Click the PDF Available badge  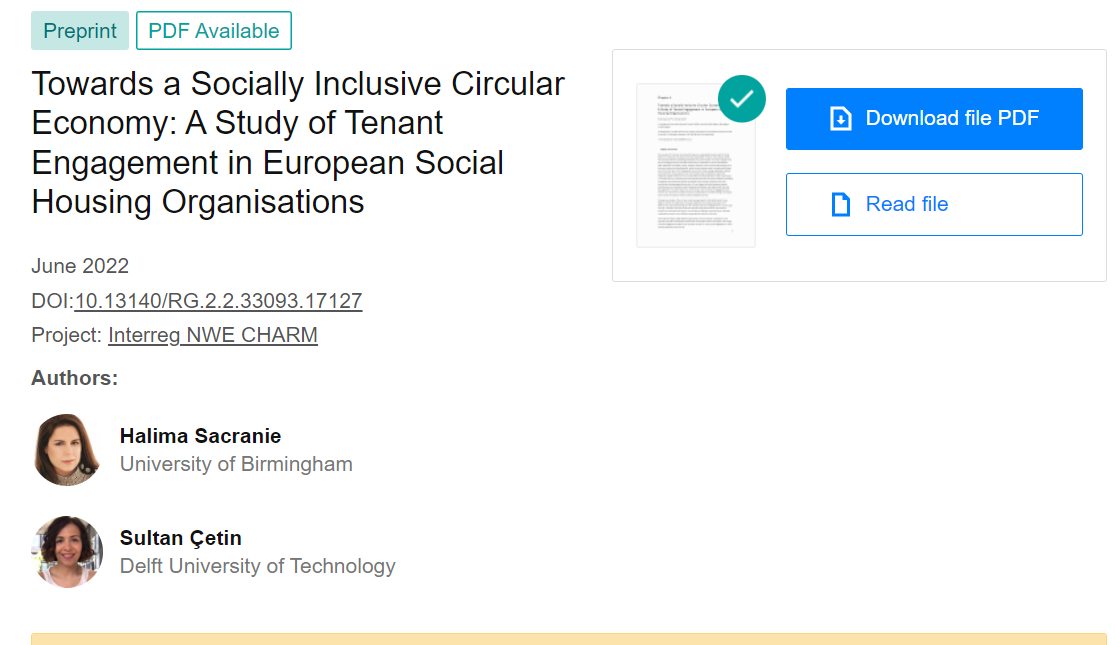click(x=214, y=31)
